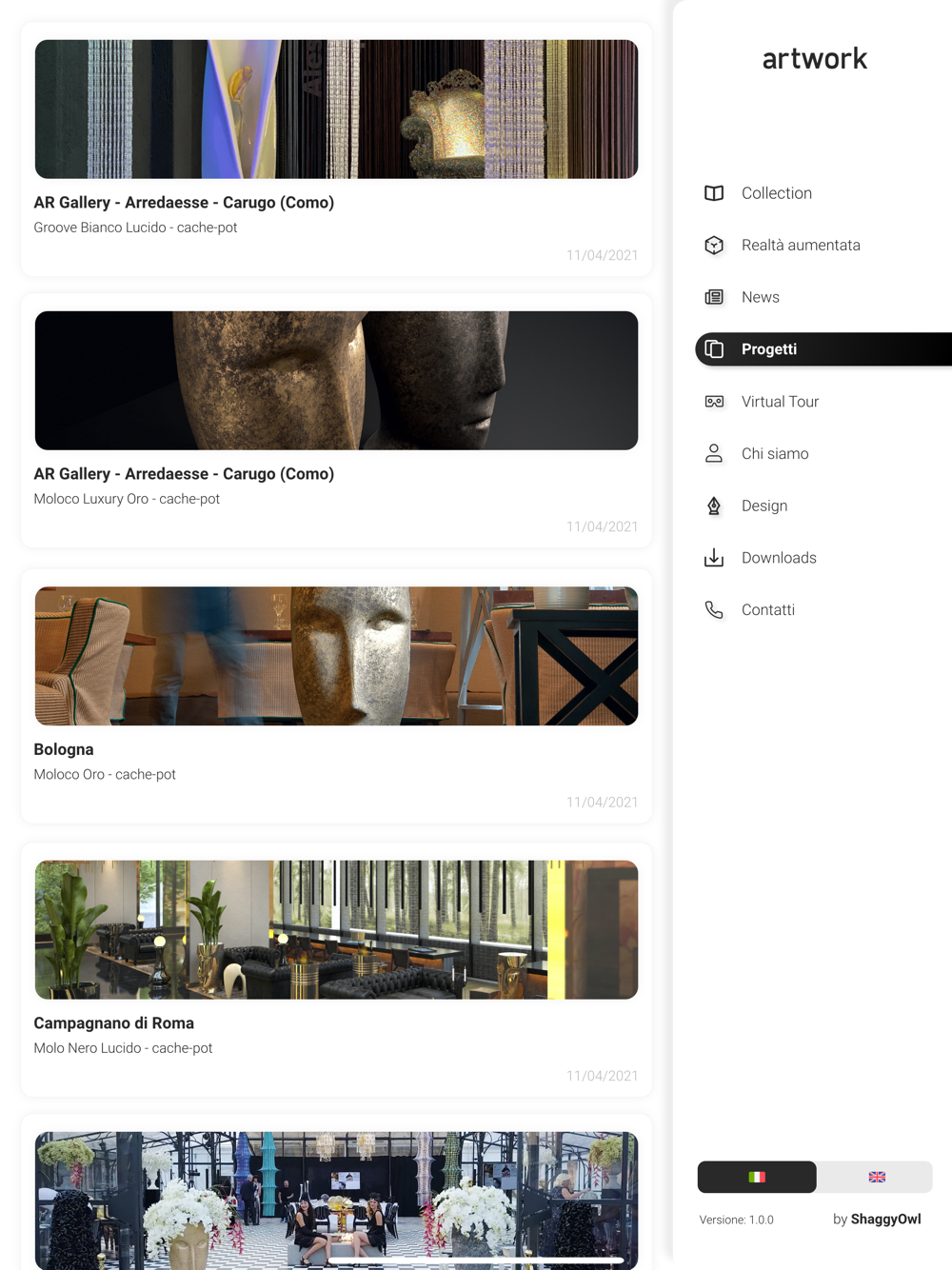This screenshot has width=952, height=1270.
Task: Click the Chi siamo person icon
Action: coord(714,453)
